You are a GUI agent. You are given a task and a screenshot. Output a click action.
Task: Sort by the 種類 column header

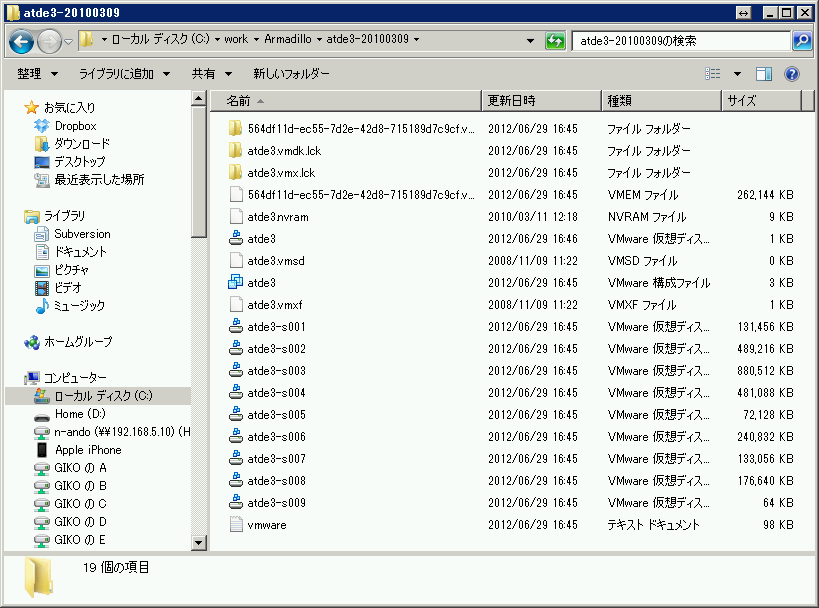click(661, 101)
